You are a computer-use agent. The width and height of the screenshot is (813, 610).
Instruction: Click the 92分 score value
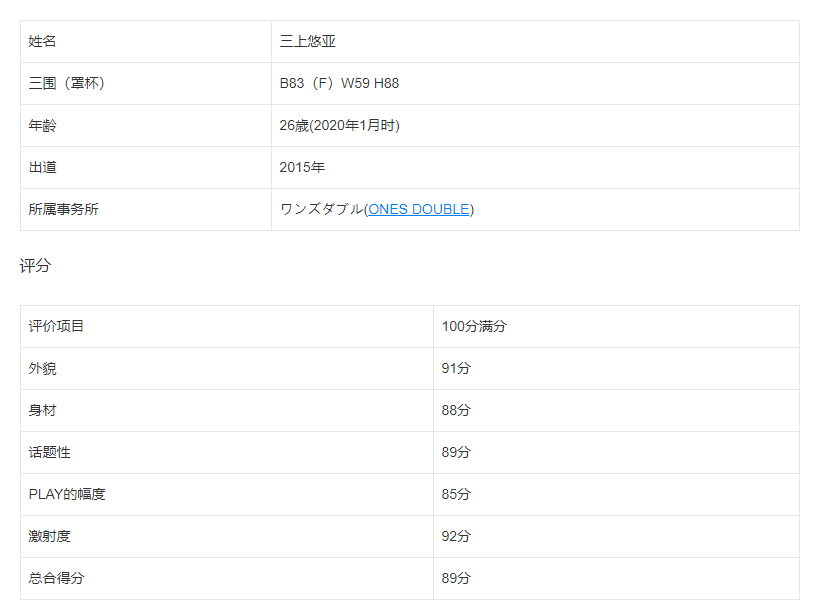coord(456,536)
